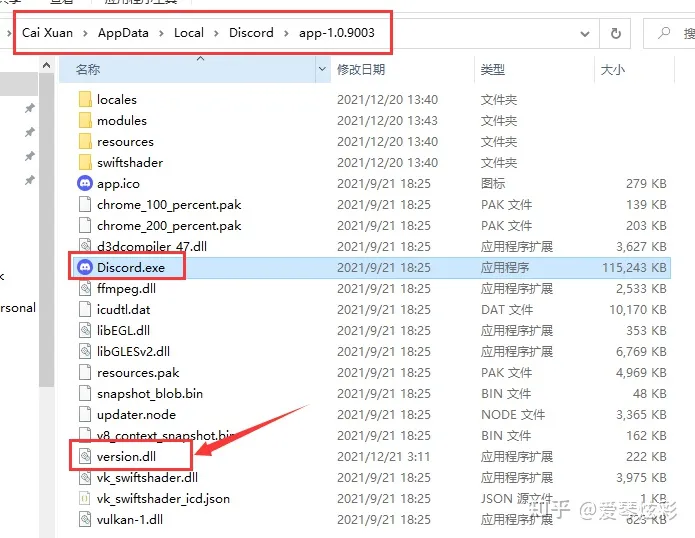This screenshot has height=538, width=695.
Task: Click the 115,243 KB size value
Action: (x=634, y=268)
